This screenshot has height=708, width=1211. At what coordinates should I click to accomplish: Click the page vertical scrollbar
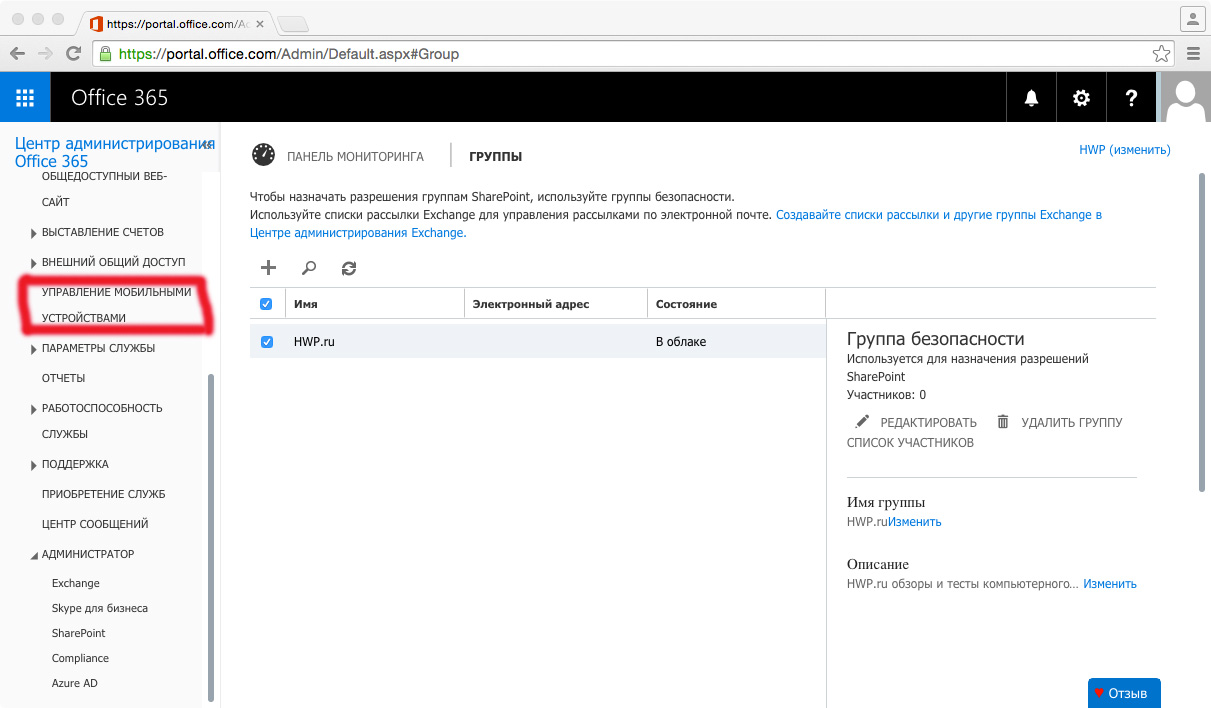tap(1201, 331)
